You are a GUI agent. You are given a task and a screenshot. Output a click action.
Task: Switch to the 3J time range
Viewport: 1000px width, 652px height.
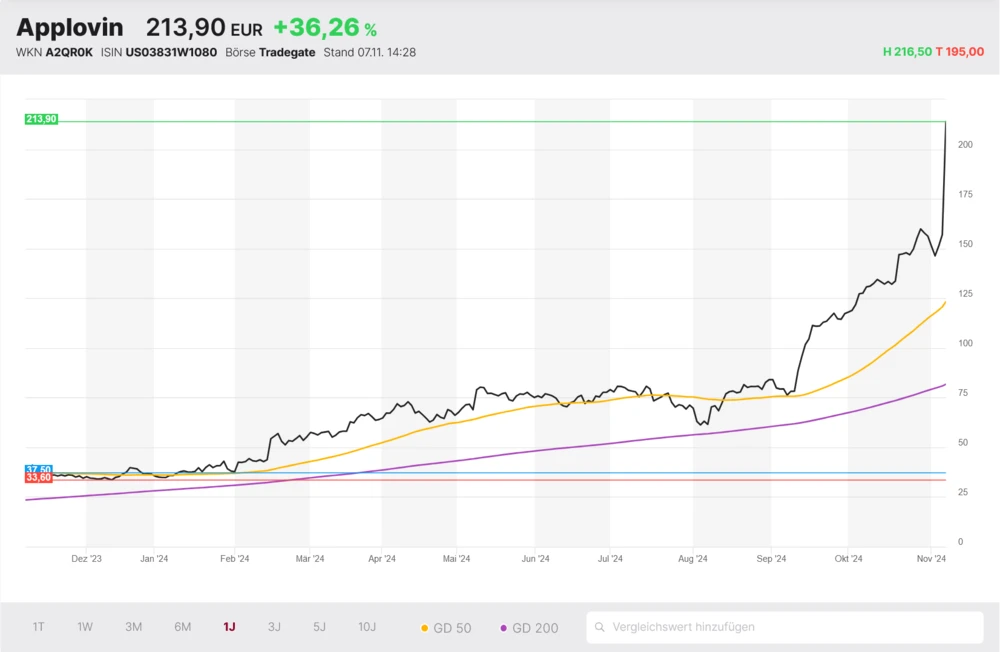[274, 627]
